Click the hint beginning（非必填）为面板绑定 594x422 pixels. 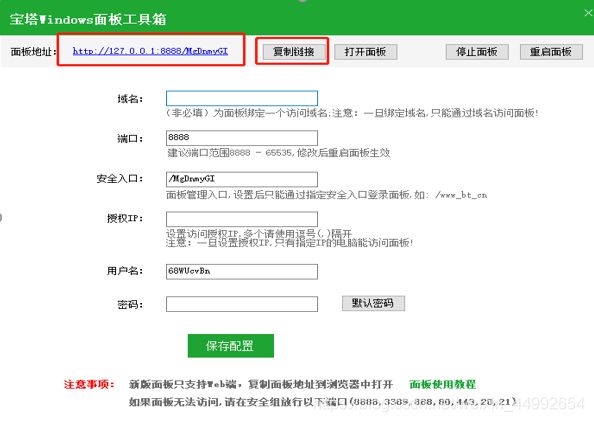pyautogui.click(x=352, y=113)
